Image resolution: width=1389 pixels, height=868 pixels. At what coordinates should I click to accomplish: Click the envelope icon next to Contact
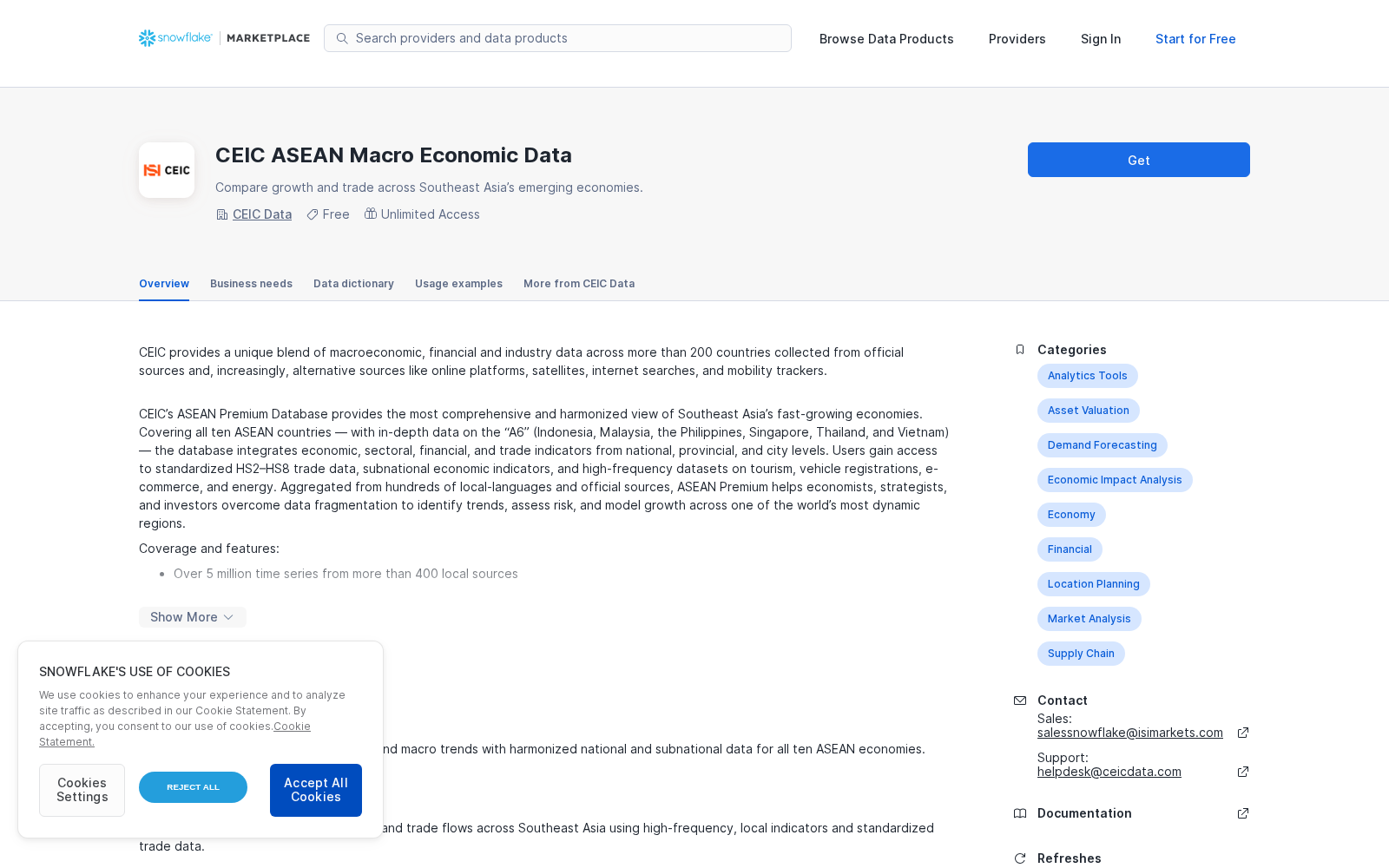click(1020, 700)
